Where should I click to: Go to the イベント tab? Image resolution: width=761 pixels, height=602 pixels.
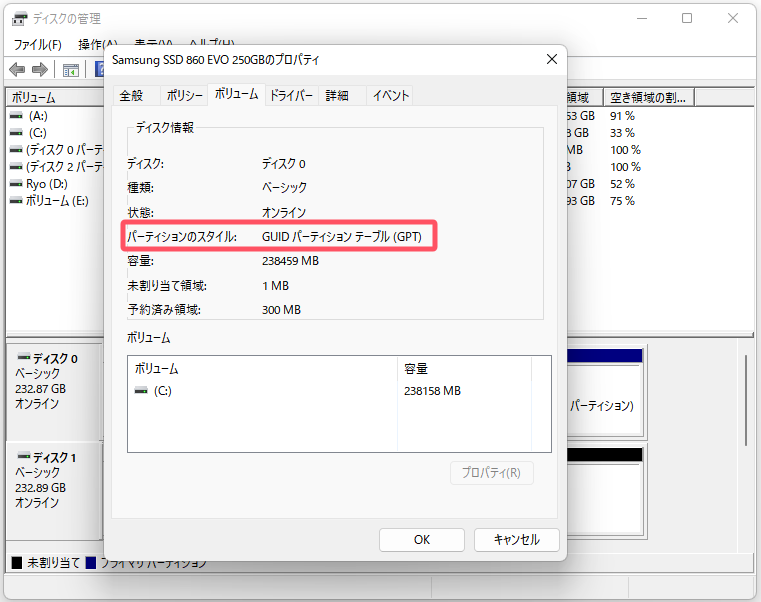click(x=390, y=96)
